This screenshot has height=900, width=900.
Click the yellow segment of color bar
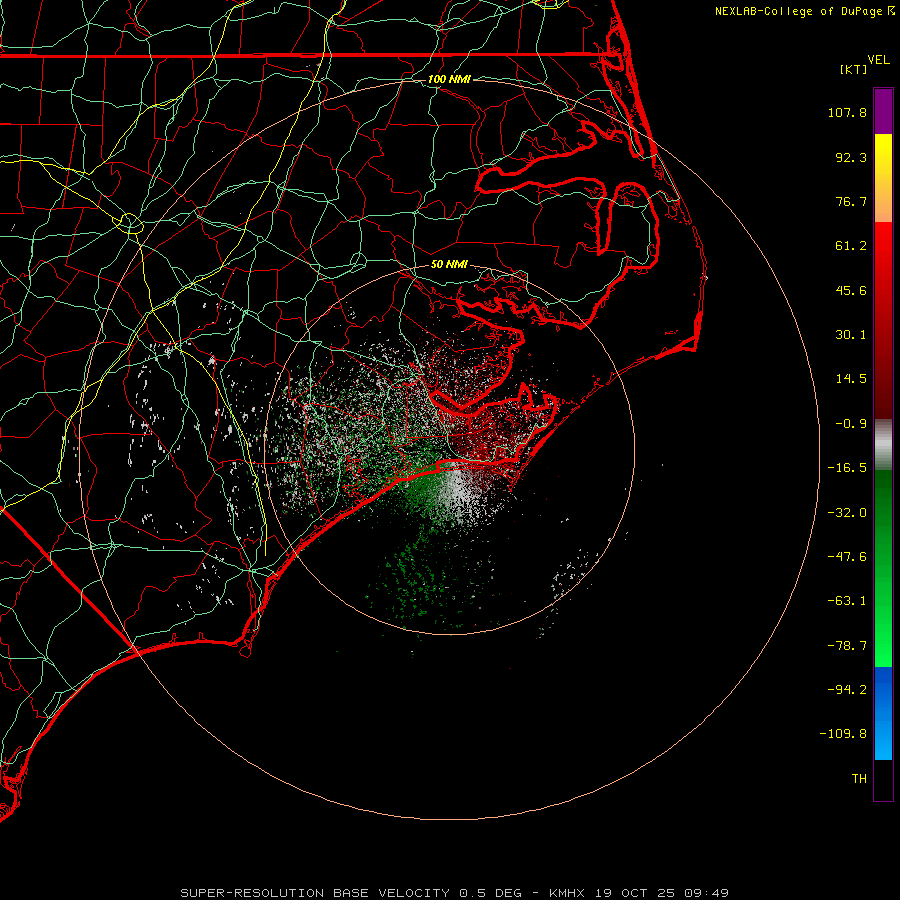pyautogui.click(x=883, y=178)
